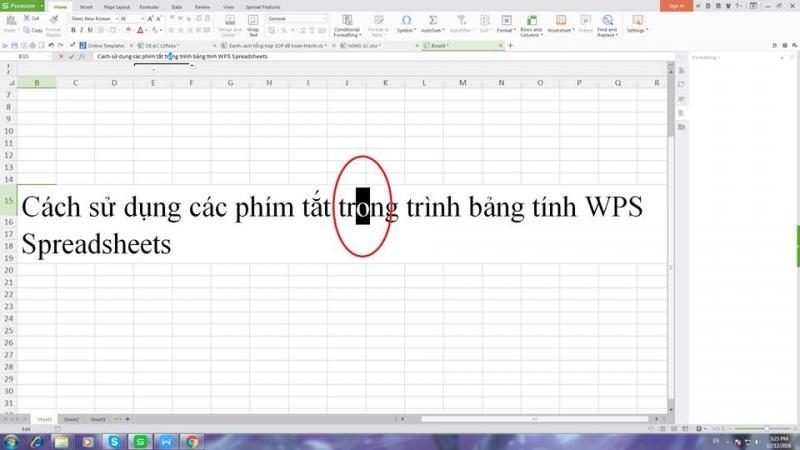Click the Format Painter brush icon
The height and width of the screenshot is (450, 800).
pos(54,19)
